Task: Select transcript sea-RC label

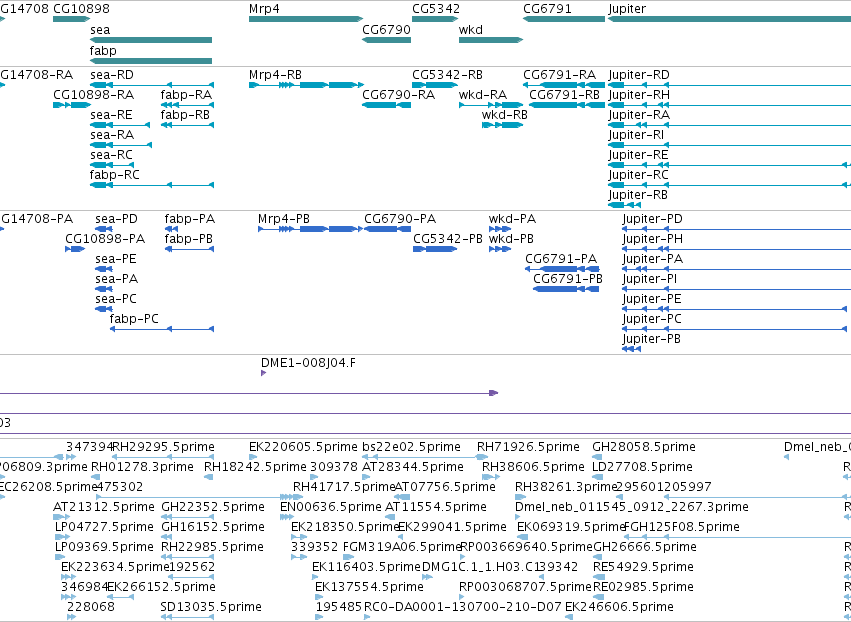Action: coord(111,155)
